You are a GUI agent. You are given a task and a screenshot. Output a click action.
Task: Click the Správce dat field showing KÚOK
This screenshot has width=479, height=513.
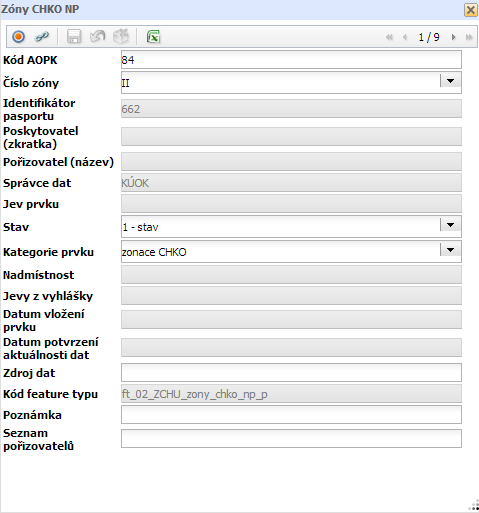[x=291, y=183]
